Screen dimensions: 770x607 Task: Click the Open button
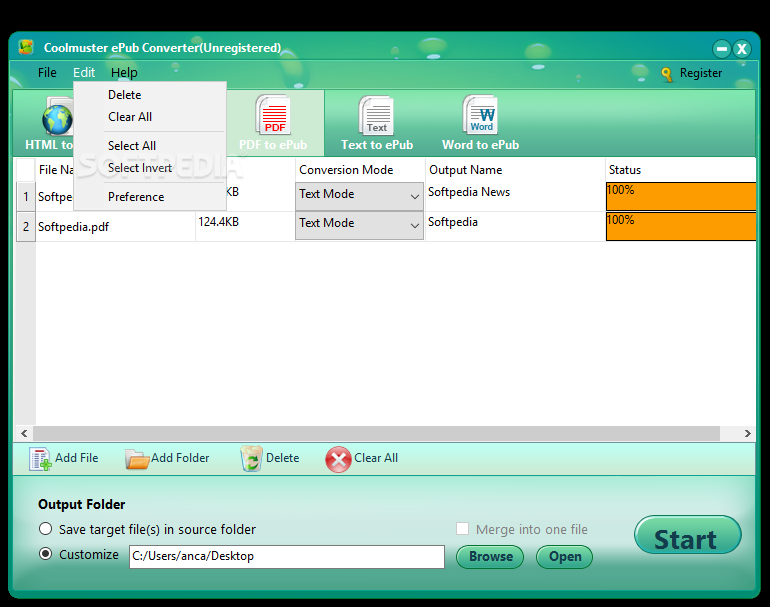coord(565,557)
